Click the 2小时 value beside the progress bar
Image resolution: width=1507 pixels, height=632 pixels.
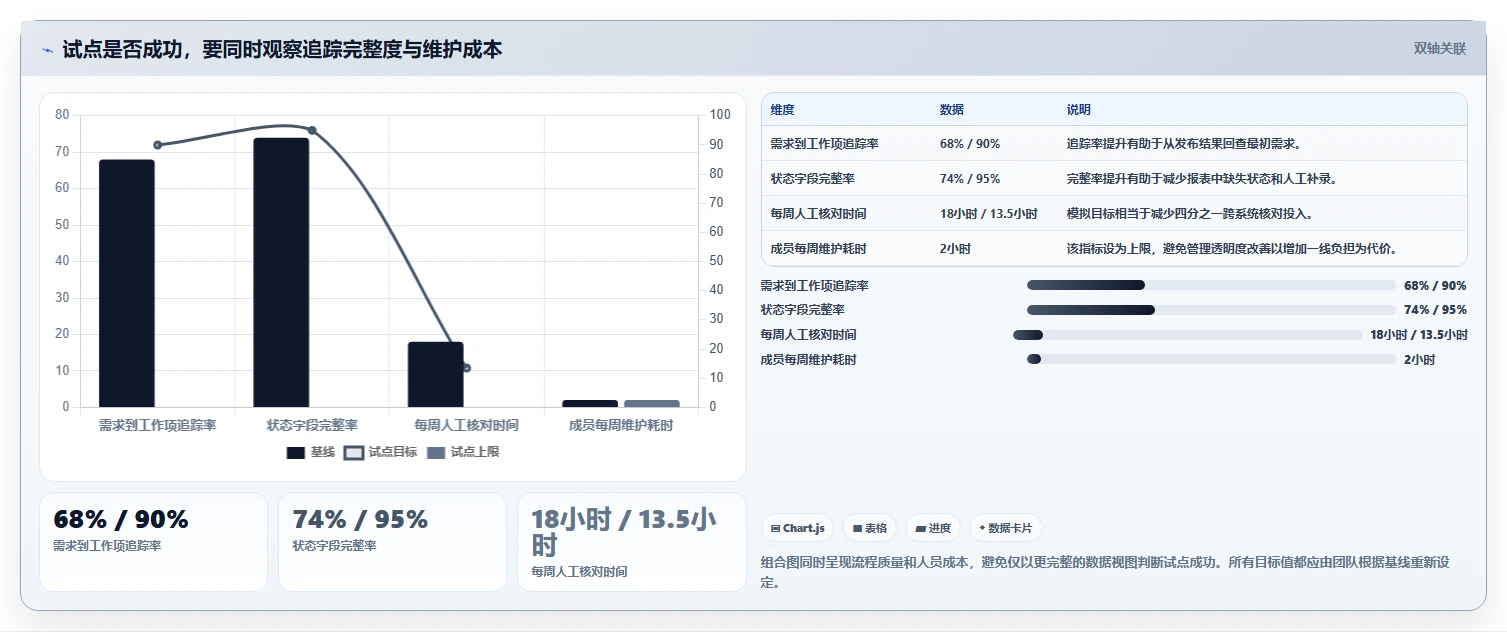[1419, 360]
